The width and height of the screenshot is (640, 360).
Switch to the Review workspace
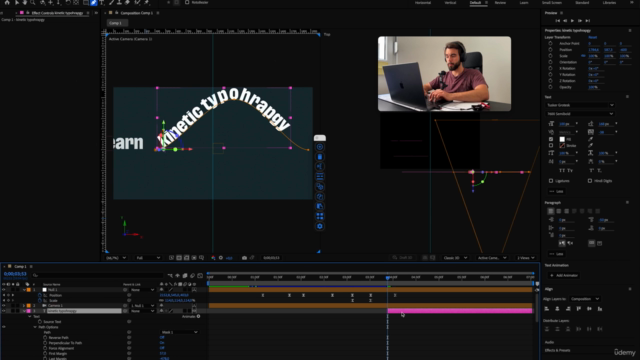(x=500, y=2)
